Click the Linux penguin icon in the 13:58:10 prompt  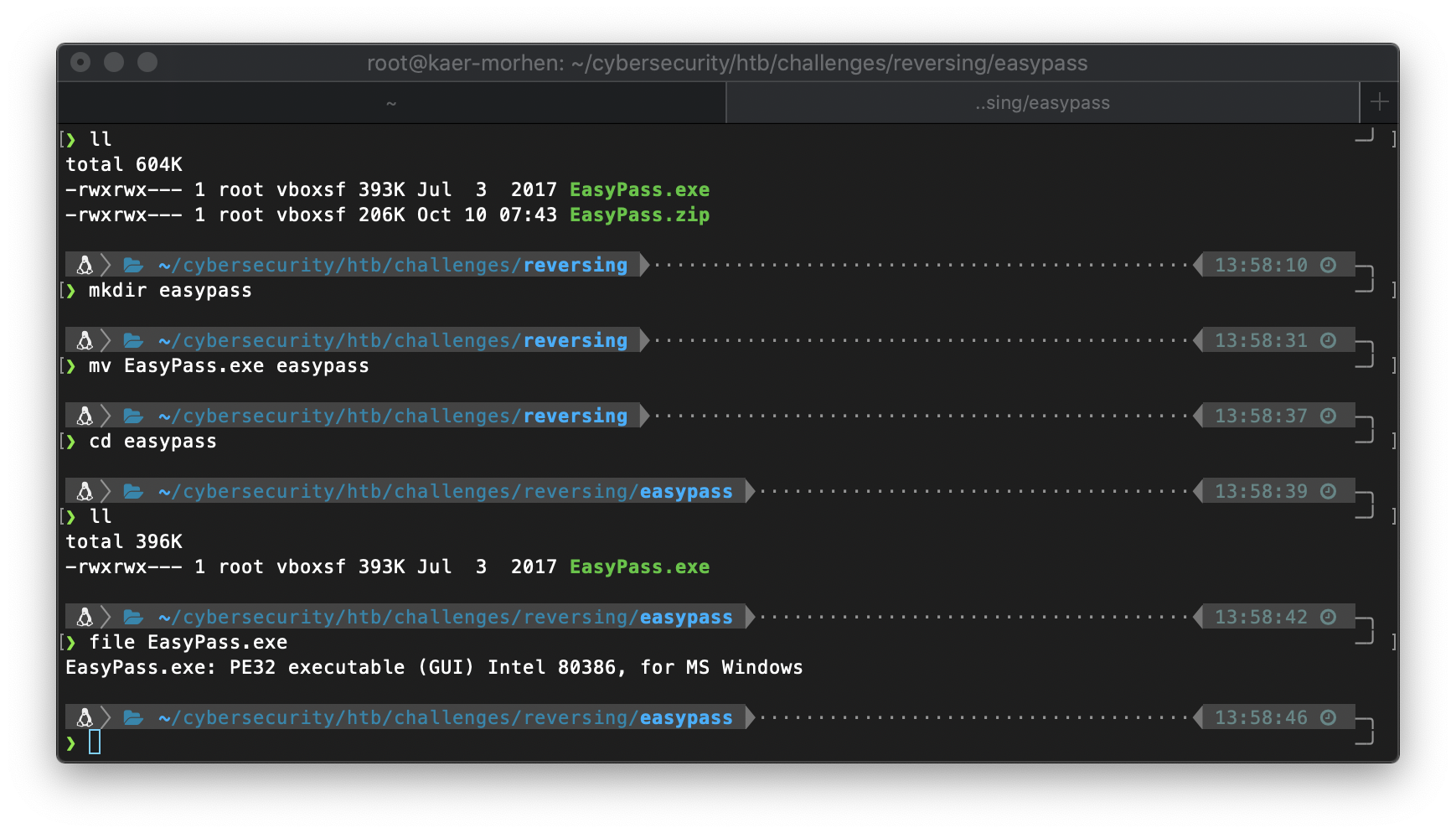pyautogui.click(x=85, y=265)
